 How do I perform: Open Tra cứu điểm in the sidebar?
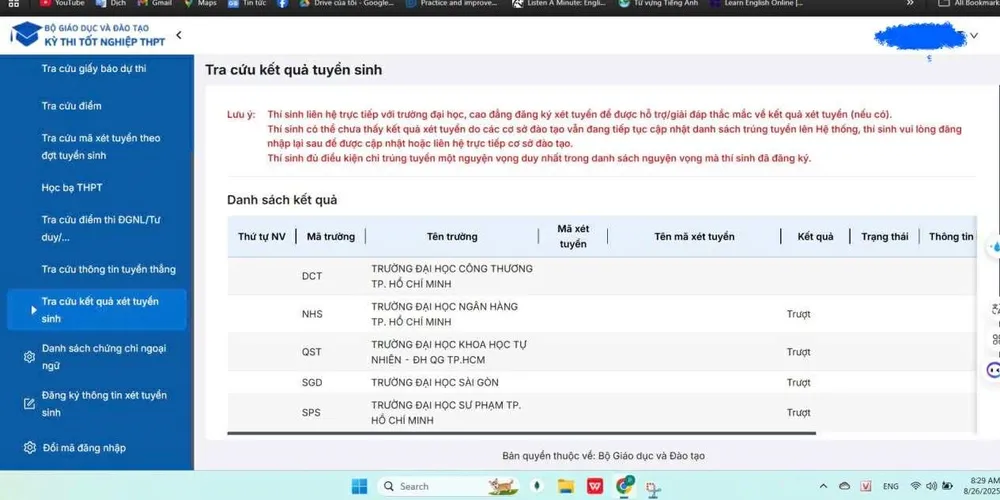tap(71, 106)
